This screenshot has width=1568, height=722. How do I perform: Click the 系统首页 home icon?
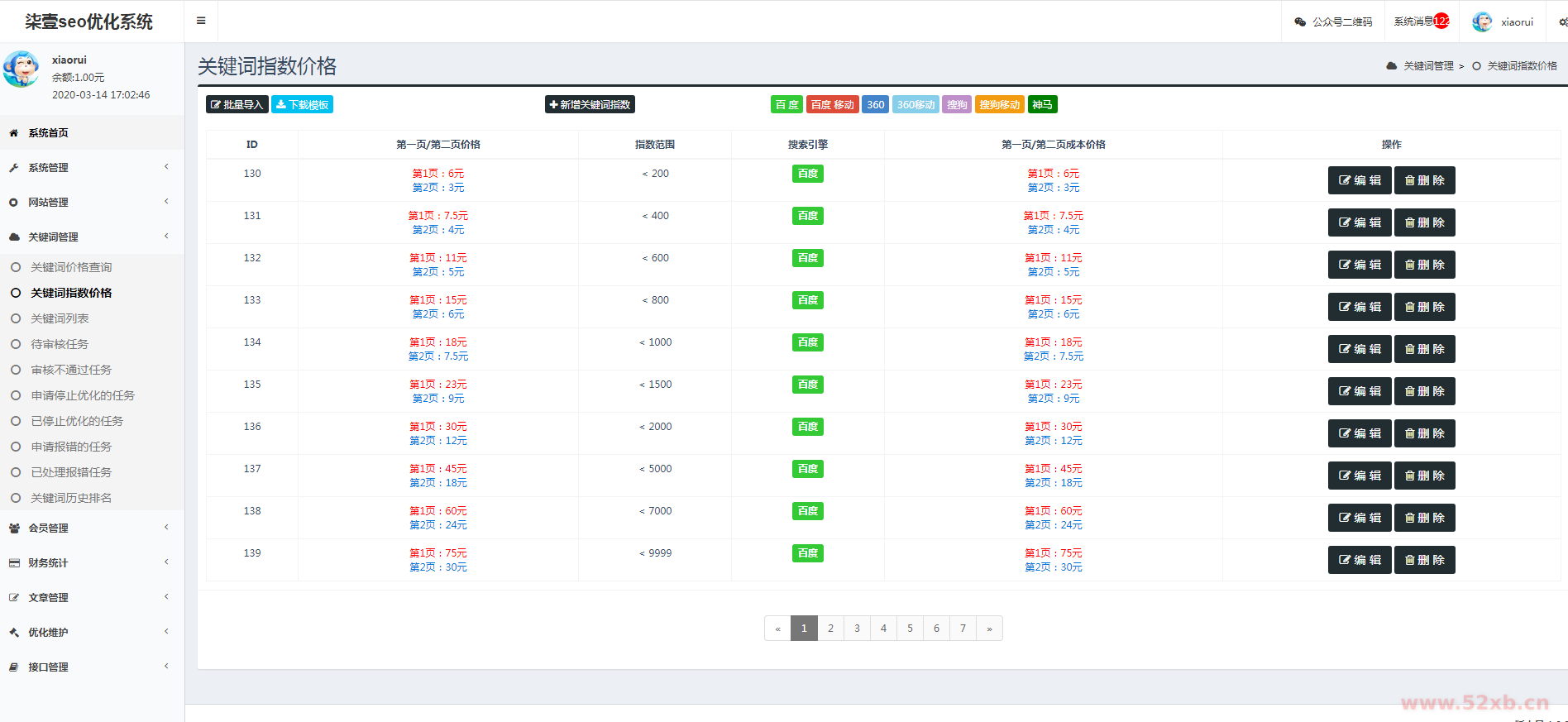coord(14,133)
